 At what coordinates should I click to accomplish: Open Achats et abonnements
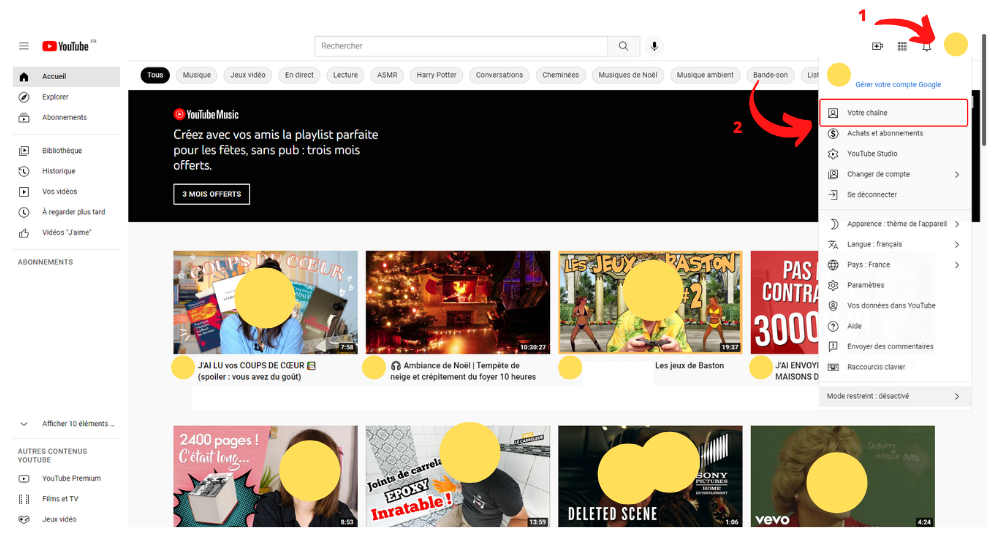point(894,133)
